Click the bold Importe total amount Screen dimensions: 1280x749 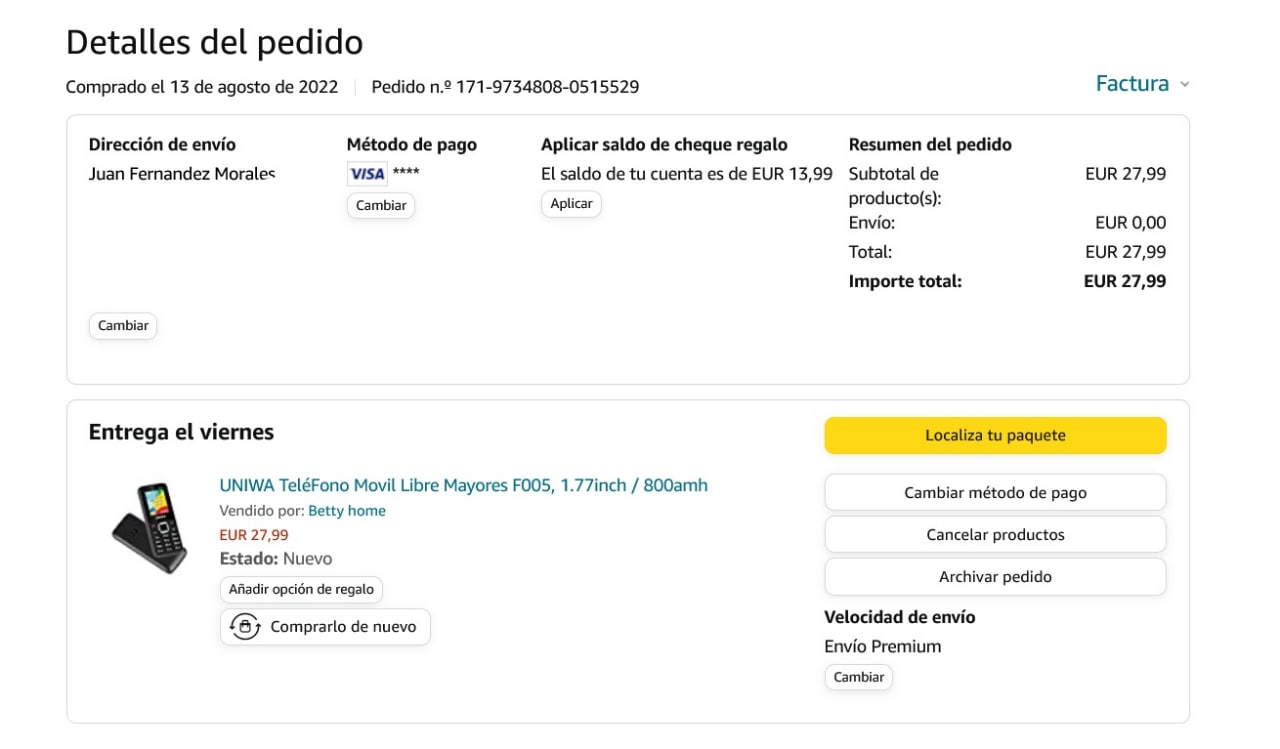click(x=1124, y=281)
